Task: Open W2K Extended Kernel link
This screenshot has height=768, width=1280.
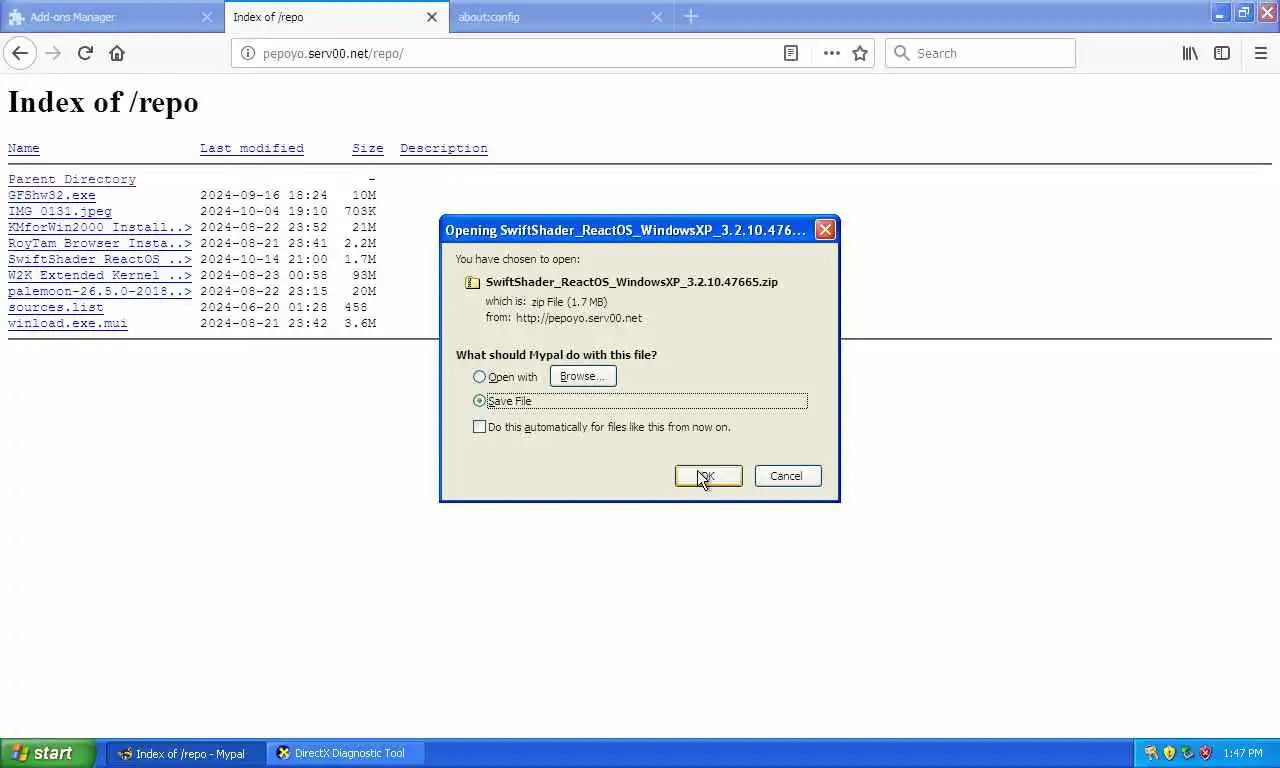Action: (x=100, y=275)
